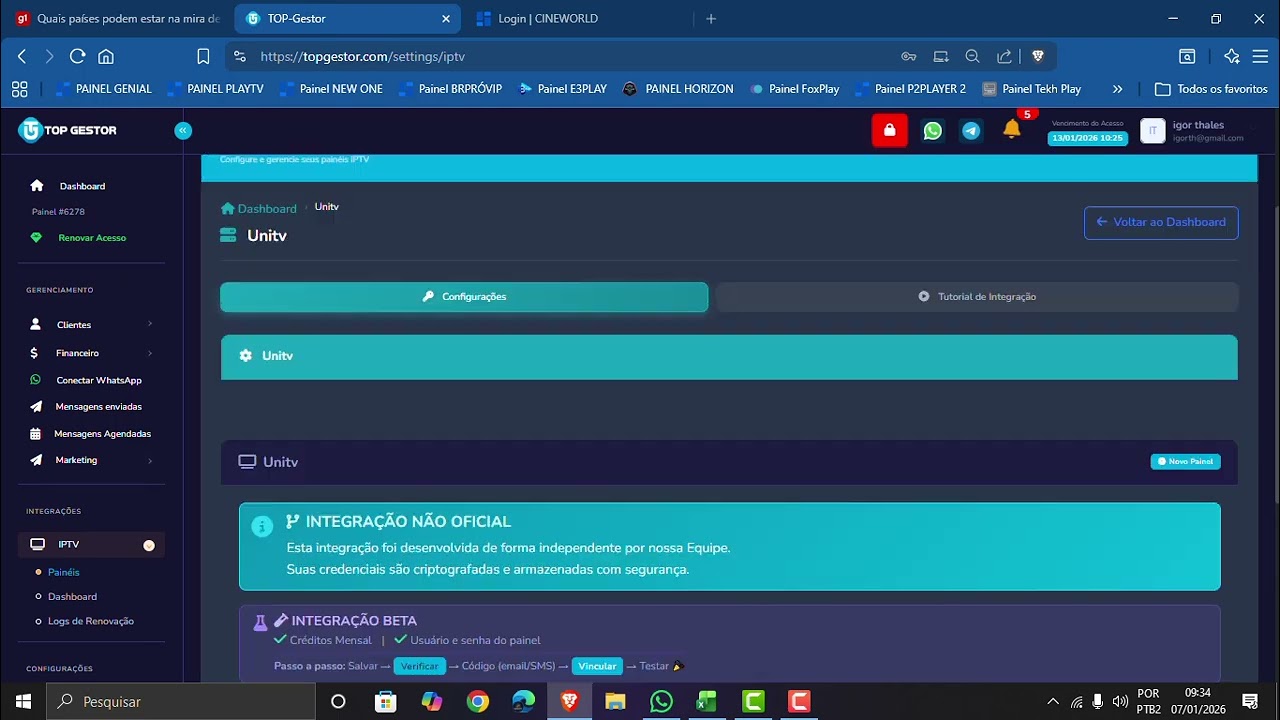Image resolution: width=1280 pixels, height=720 pixels.
Task: Click the zoom magnifier icon in address bar
Action: point(972,57)
